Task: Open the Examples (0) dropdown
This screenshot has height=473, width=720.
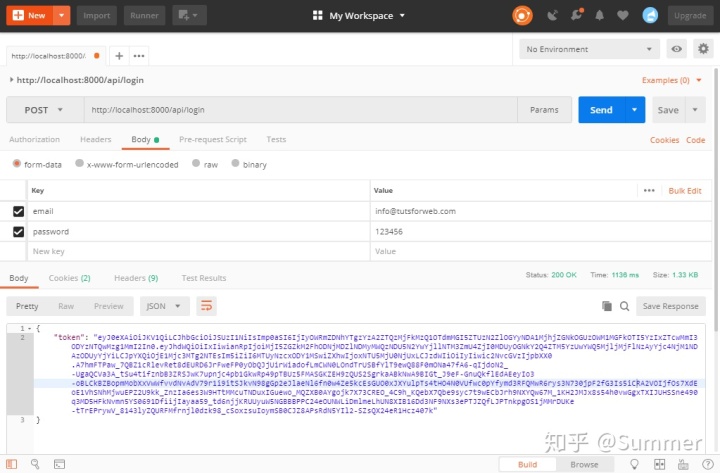Action: coord(671,80)
